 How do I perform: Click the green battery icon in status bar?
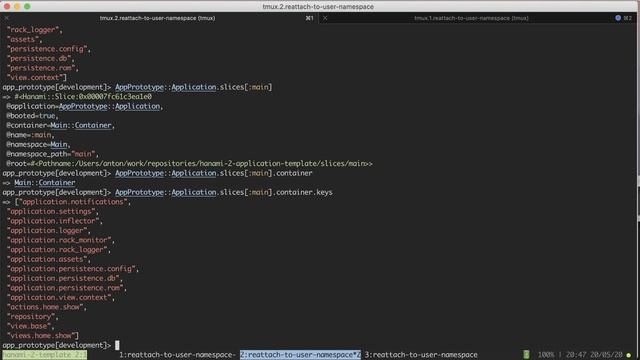pyautogui.click(x=526, y=354)
